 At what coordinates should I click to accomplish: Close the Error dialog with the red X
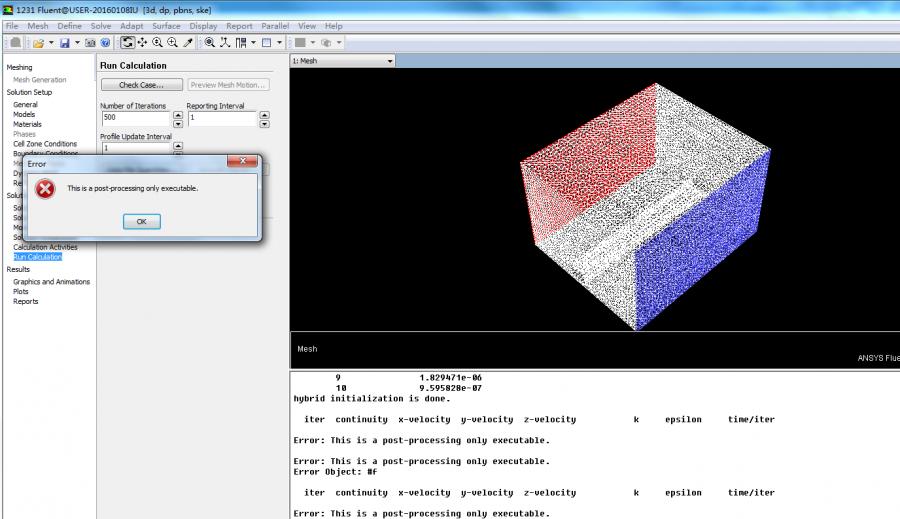pyautogui.click(x=242, y=161)
